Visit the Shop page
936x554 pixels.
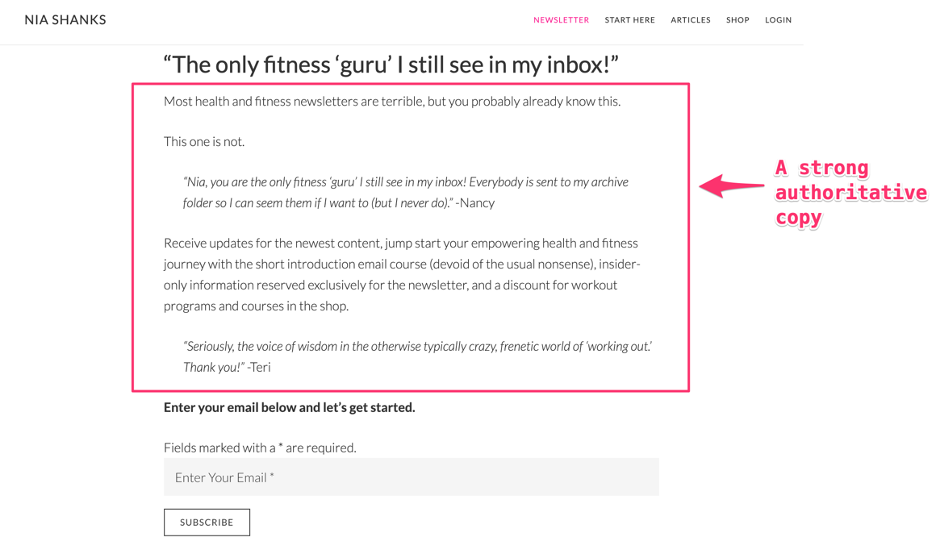pyautogui.click(x=738, y=20)
